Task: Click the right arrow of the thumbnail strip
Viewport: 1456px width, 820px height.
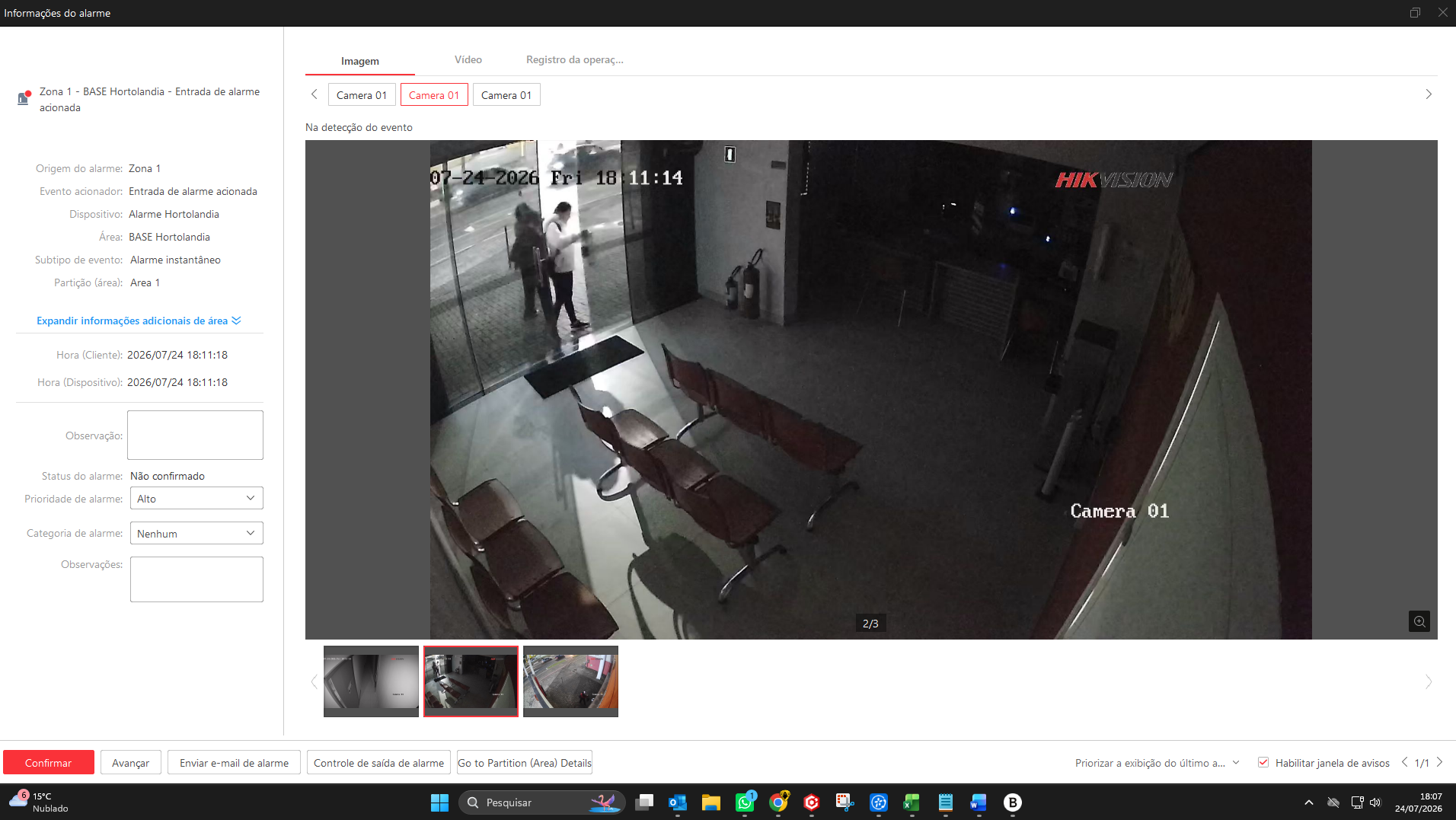Action: click(1429, 681)
